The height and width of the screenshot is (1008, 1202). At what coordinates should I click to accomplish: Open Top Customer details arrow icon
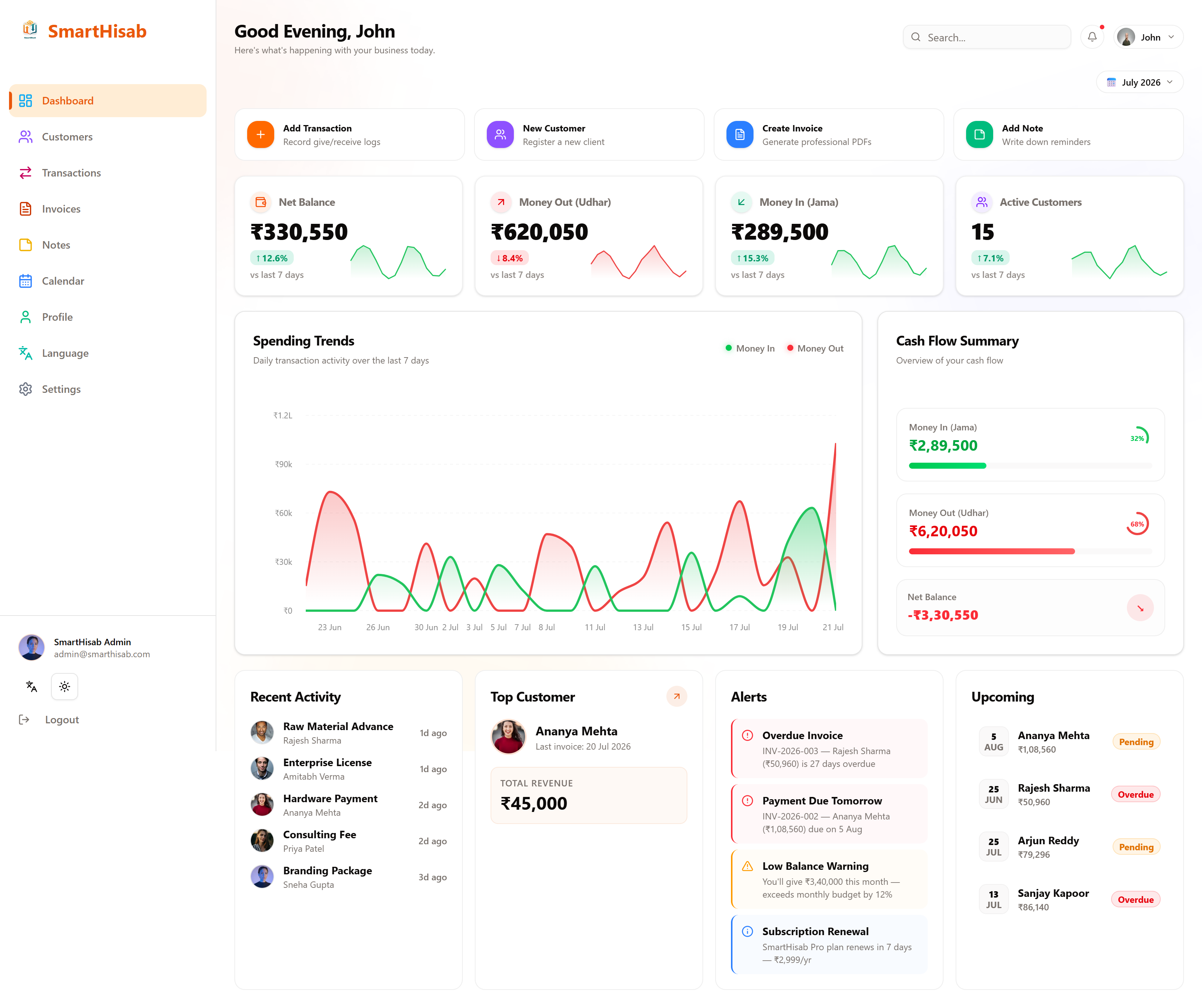pyautogui.click(x=677, y=697)
